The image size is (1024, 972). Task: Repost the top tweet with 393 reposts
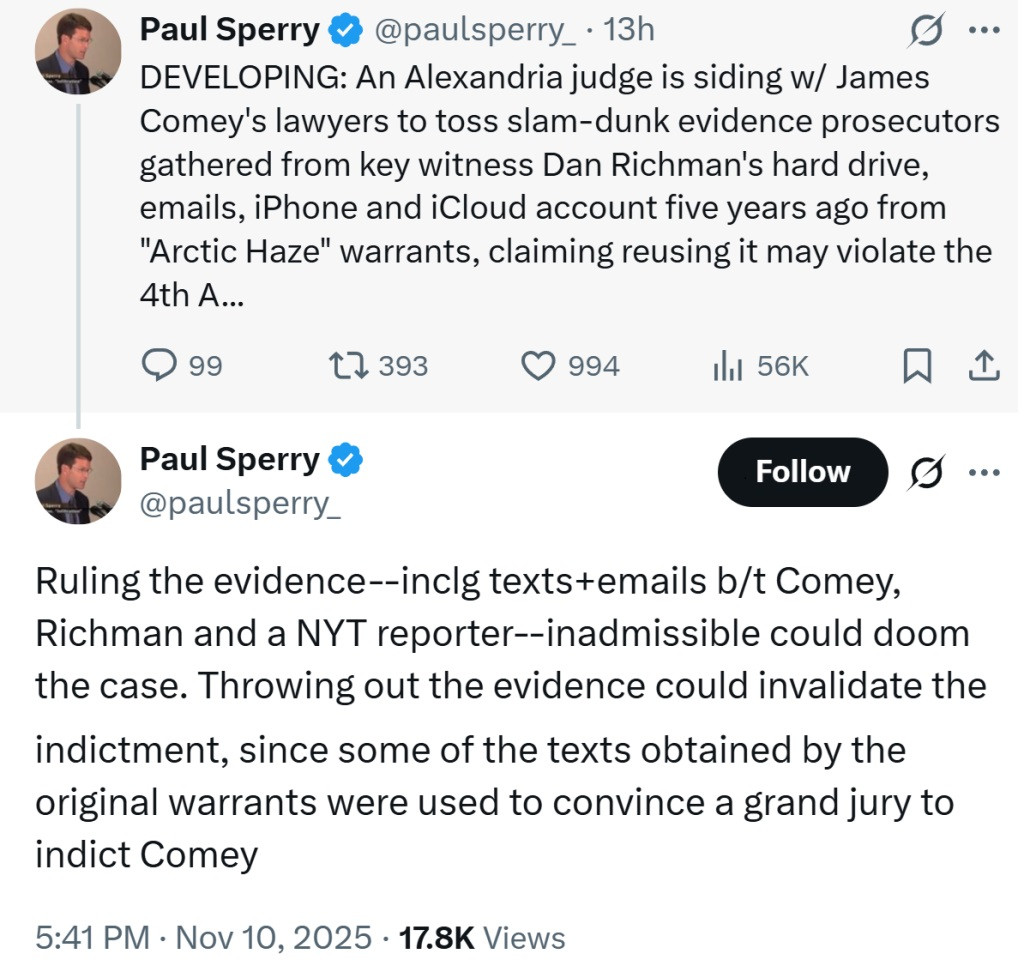click(354, 367)
